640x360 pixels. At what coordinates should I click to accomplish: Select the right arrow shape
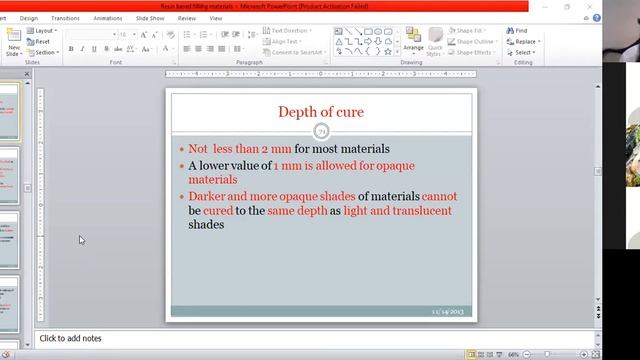[368, 41]
